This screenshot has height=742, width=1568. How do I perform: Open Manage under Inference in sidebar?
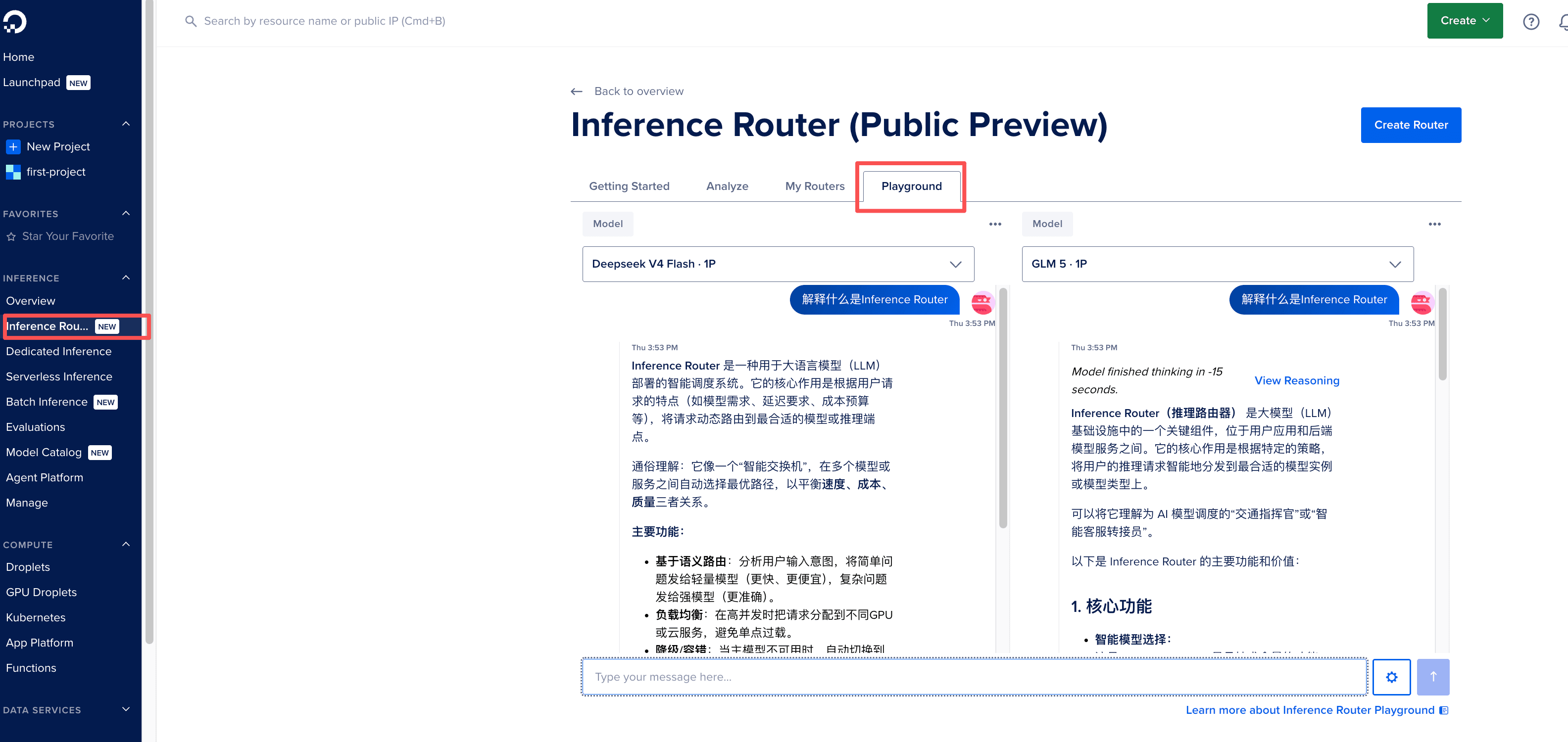tap(27, 503)
